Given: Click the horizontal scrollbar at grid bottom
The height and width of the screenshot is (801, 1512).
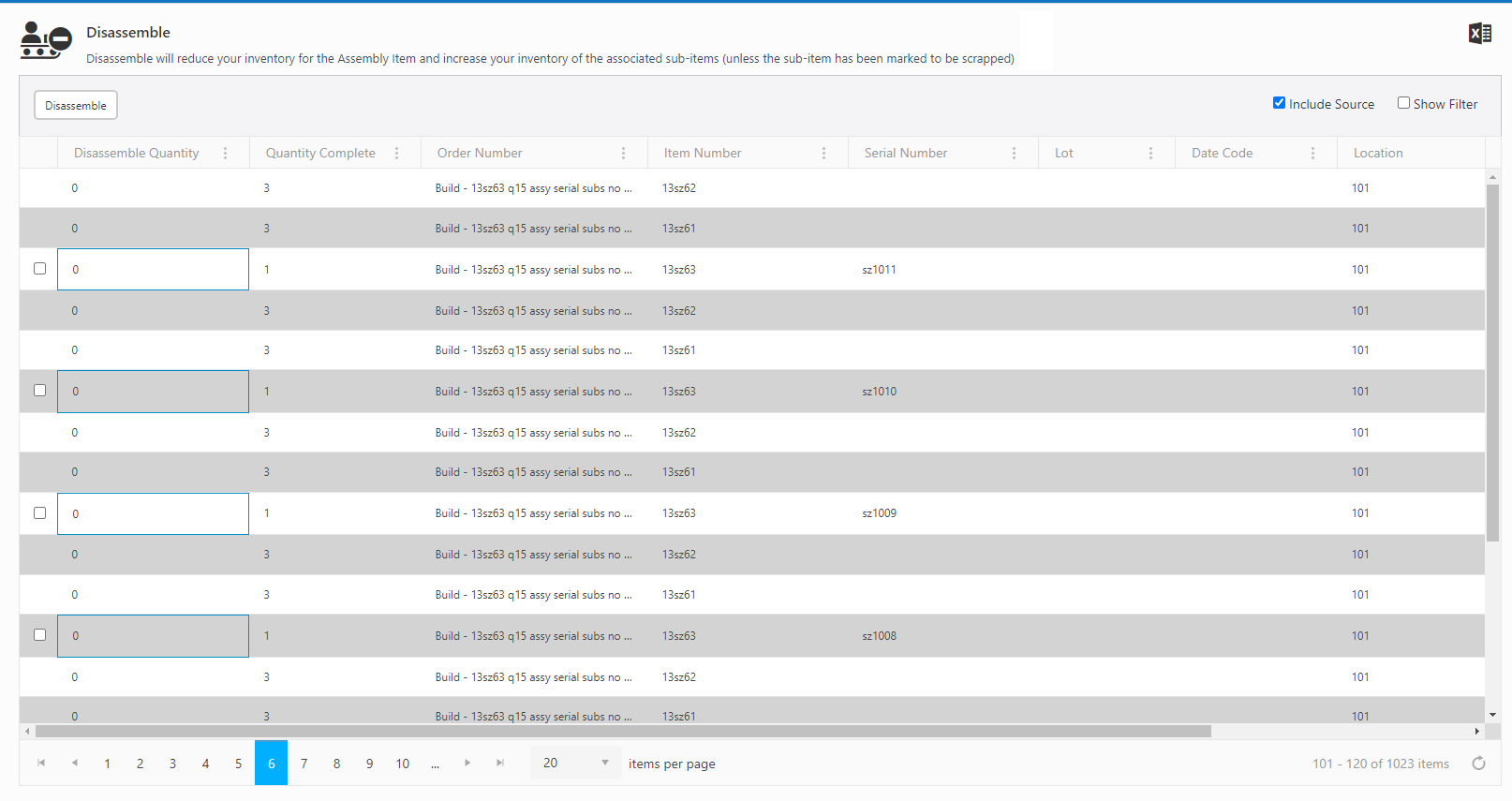Looking at the screenshot, I should coord(623,732).
